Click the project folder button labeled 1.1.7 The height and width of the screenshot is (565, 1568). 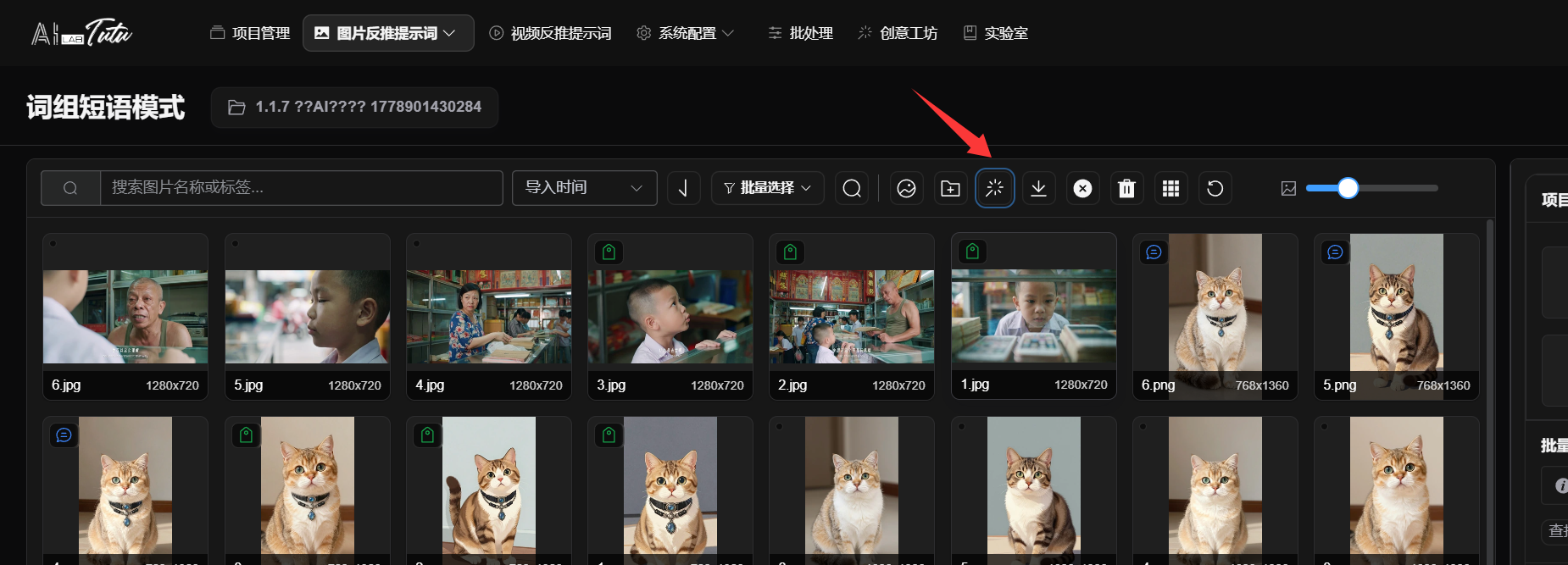click(354, 108)
